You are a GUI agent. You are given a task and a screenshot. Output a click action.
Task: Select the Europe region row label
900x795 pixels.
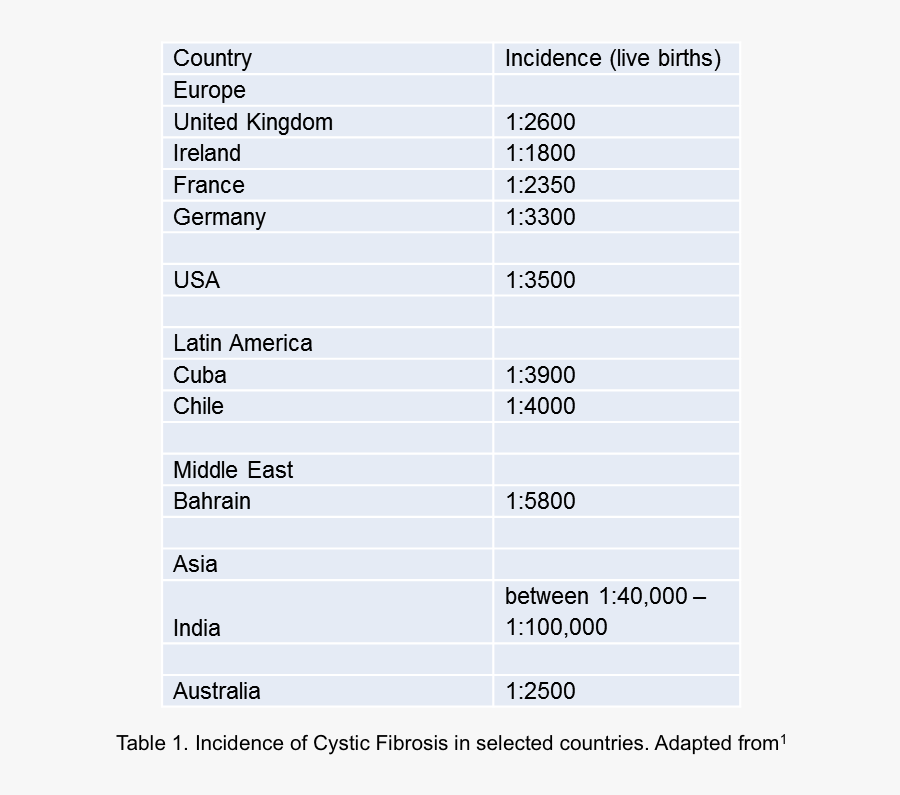[209, 90]
